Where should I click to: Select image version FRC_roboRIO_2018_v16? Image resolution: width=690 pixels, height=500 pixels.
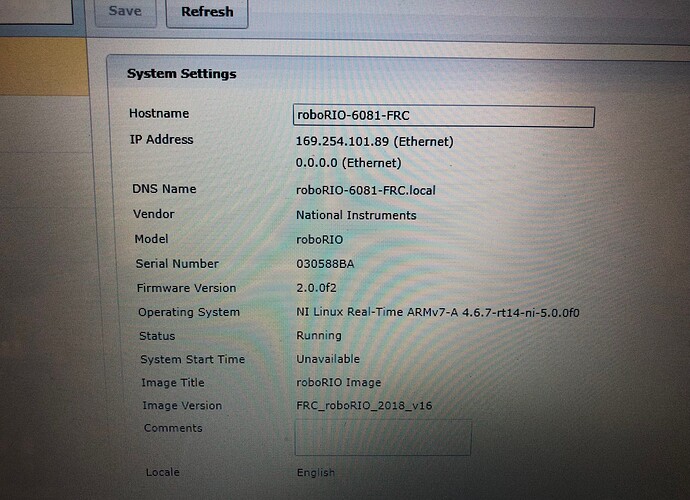[x=364, y=405]
